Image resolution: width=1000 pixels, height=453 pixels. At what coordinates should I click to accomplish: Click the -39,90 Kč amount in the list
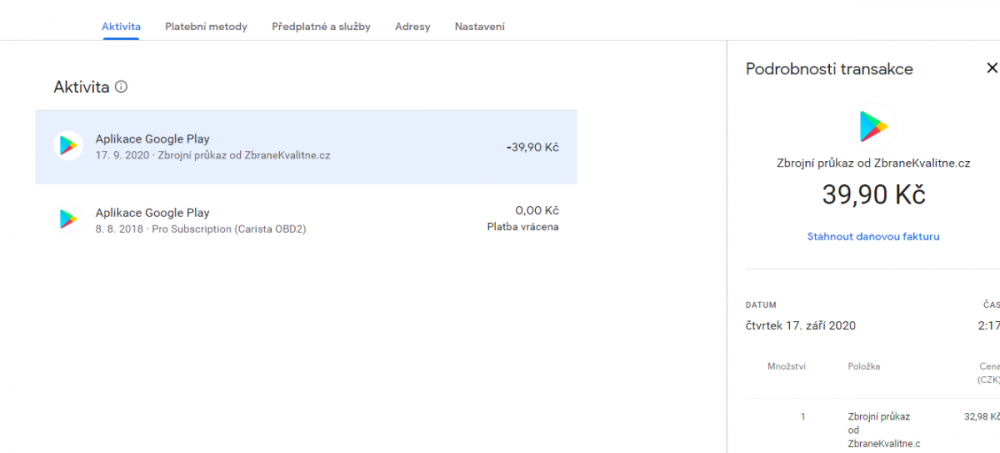coord(532,147)
